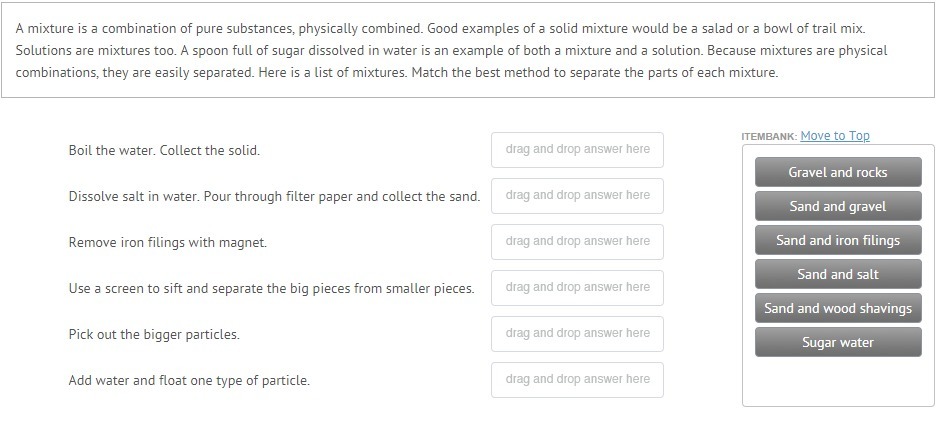This screenshot has height=431, width=938.
Task: Click answer box for Boil the water
Action: click(577, 150)
